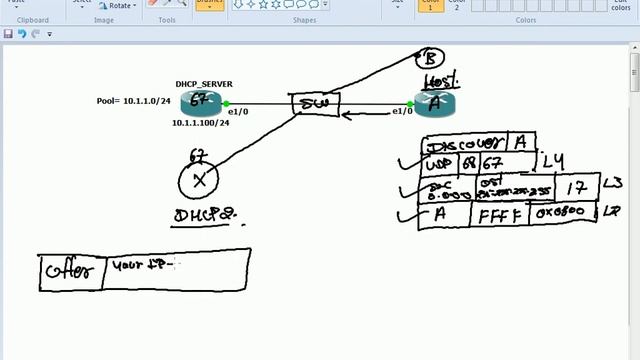Viewport: 640px width, 360px height.
Task: Choose the cloud callout shape
Action: click(x=314, y=4)
